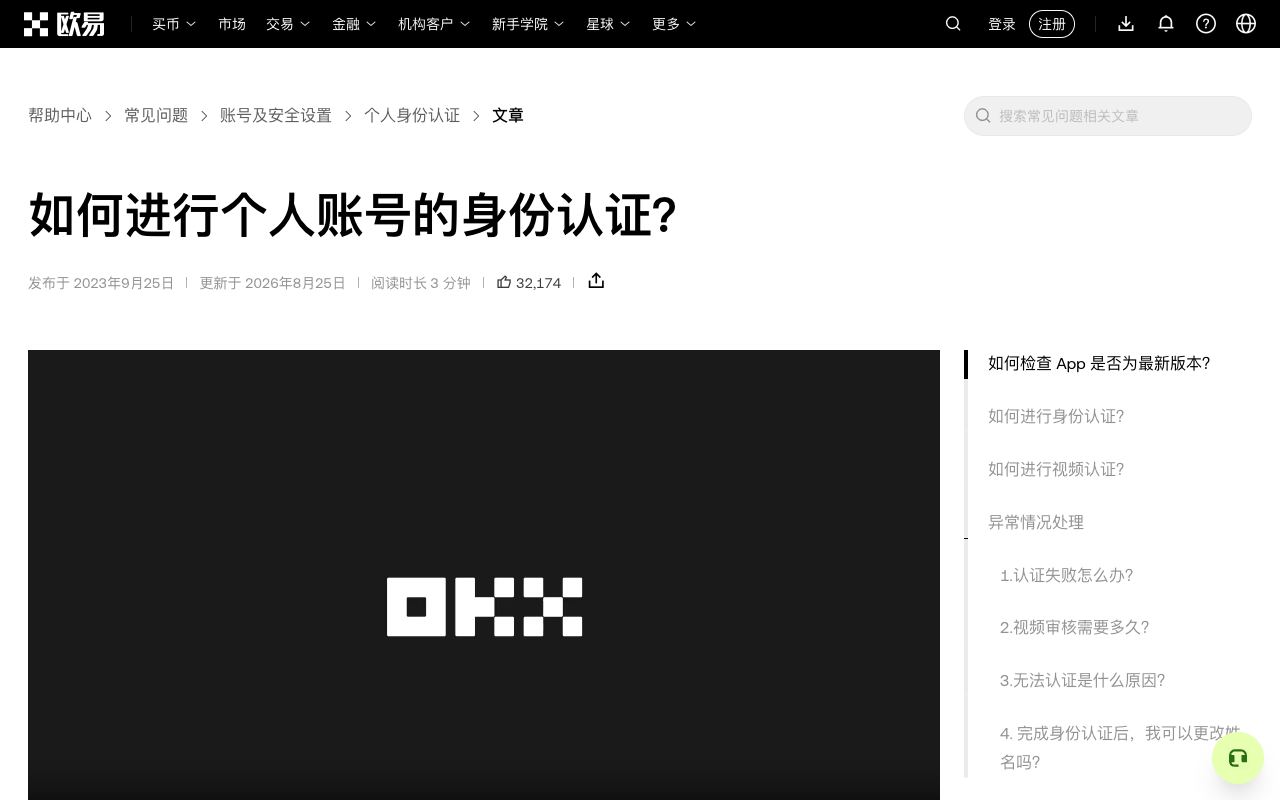This screenshot has height=800, width=1280.
Task: Click the 文章 breadcrumb text
Action: (508, 116)
